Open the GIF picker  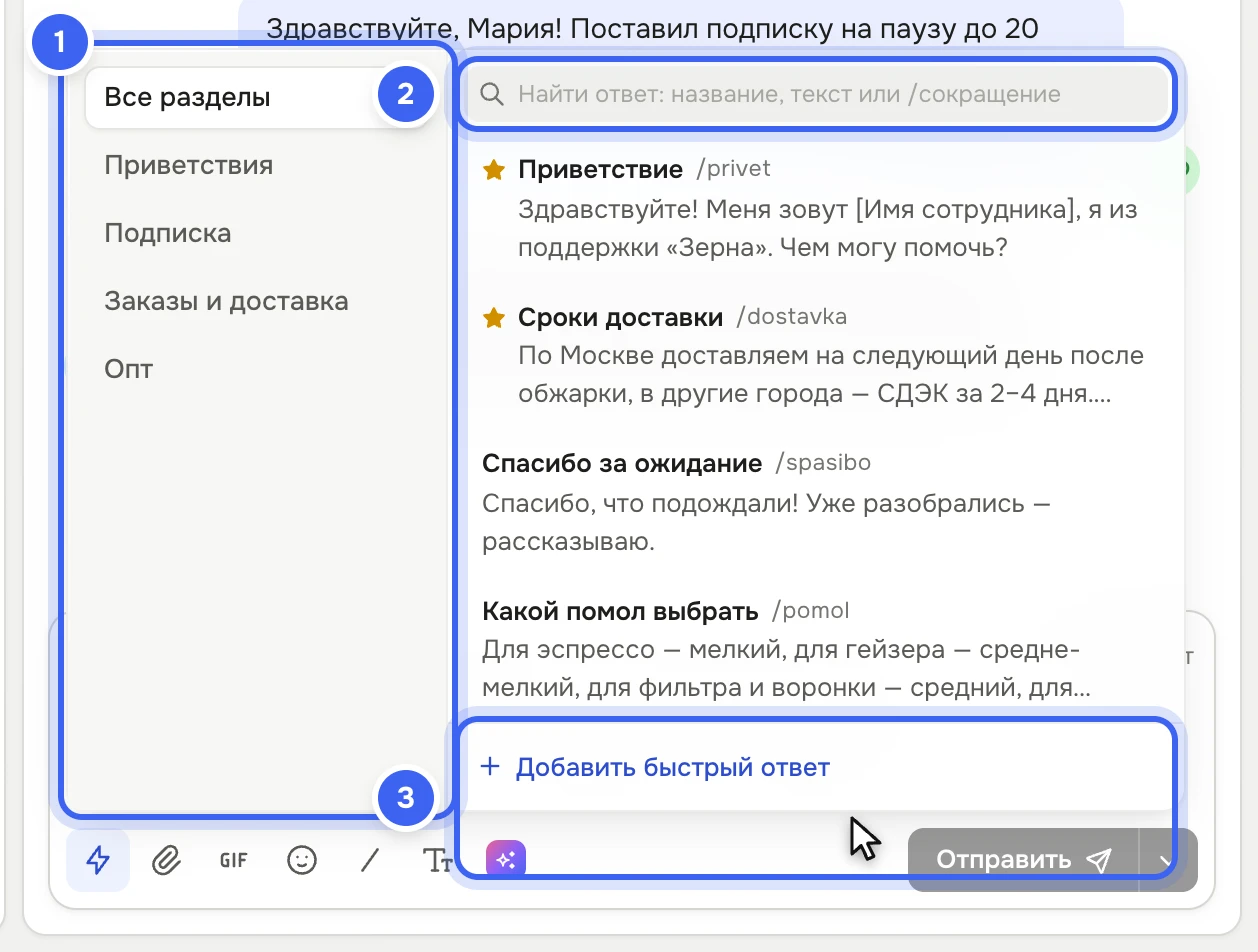click(234, 860)
